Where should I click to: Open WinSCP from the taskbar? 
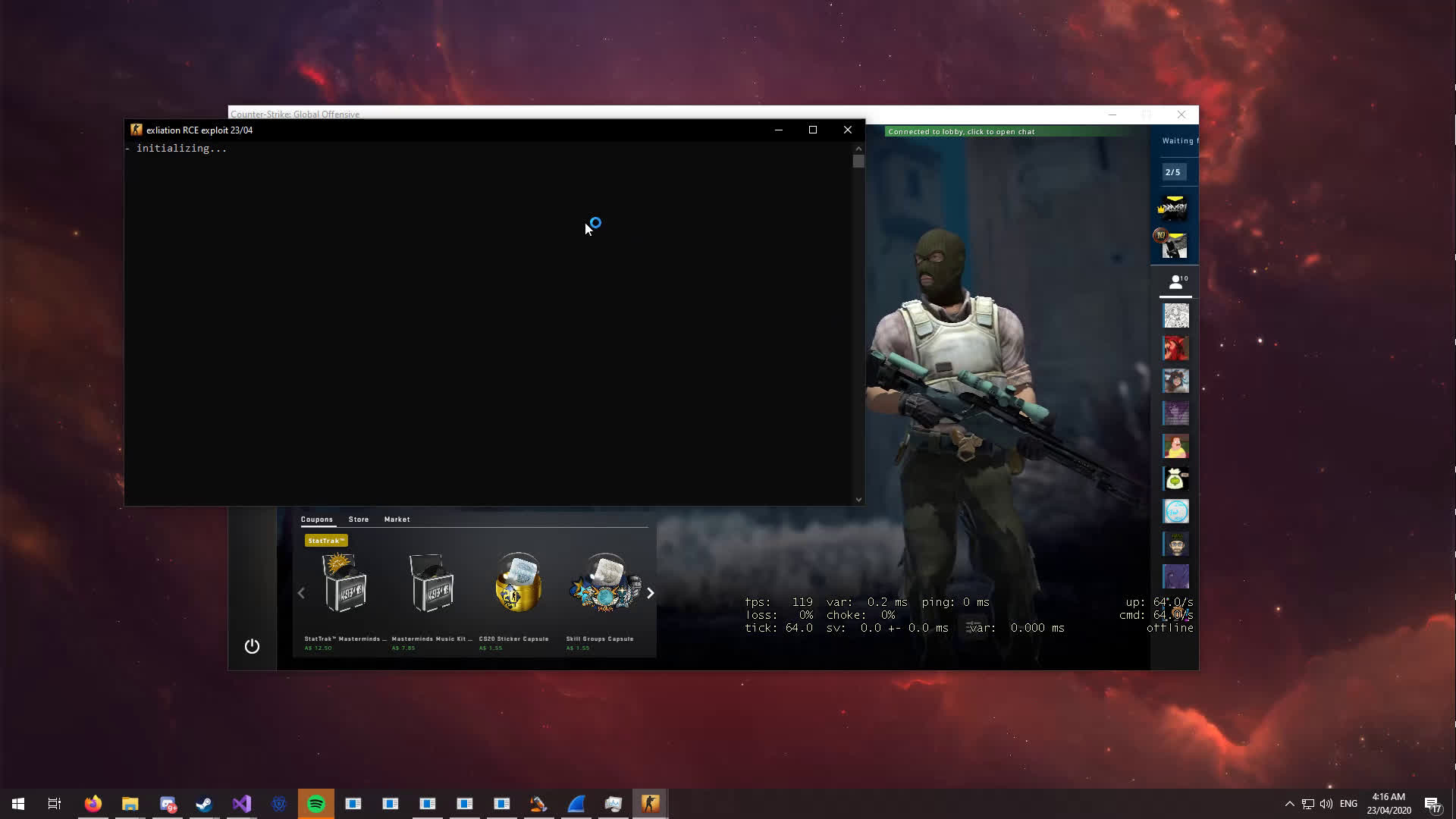538,803
